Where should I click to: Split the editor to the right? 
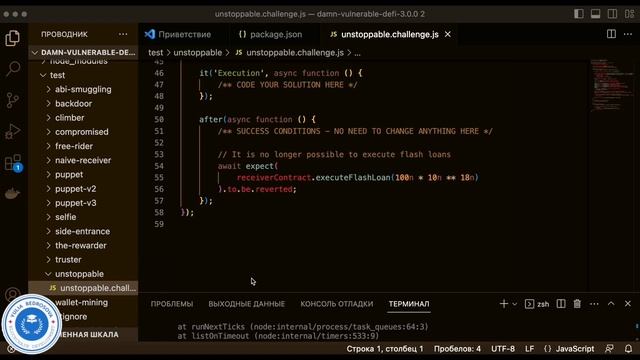pyautogui.click(x=611, y=34)
